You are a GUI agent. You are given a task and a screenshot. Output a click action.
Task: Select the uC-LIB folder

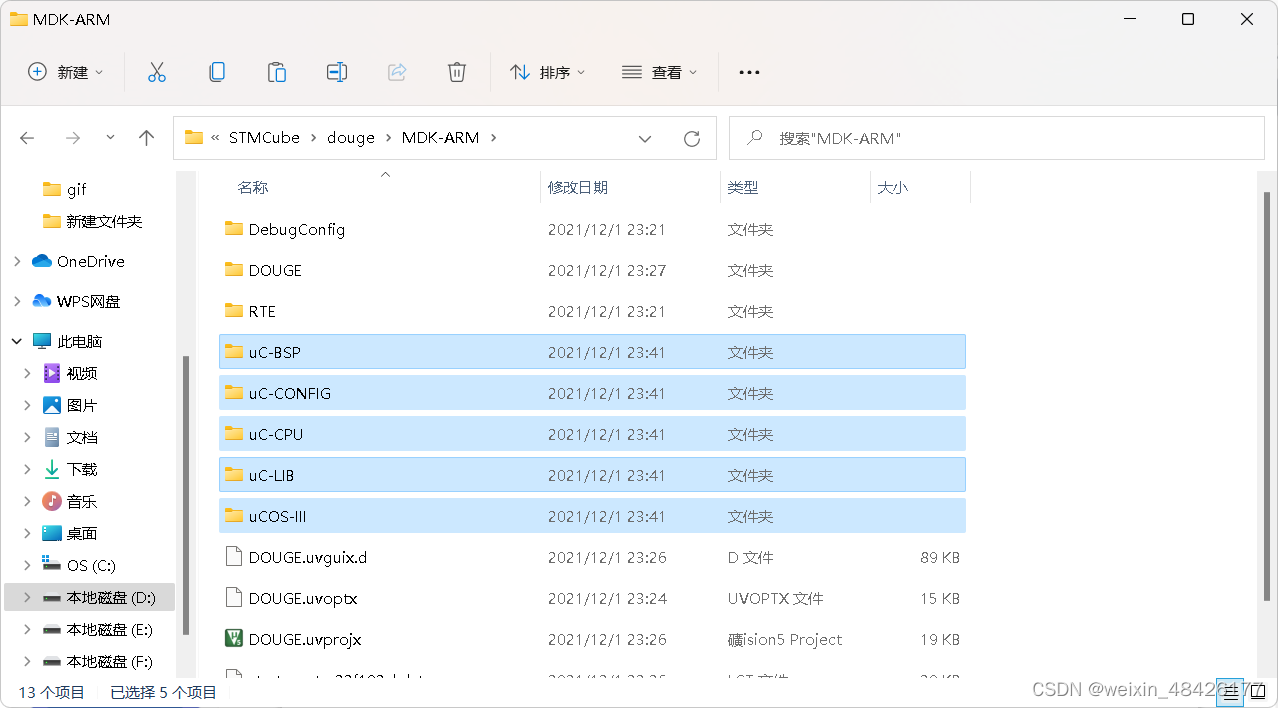(592, 475)
